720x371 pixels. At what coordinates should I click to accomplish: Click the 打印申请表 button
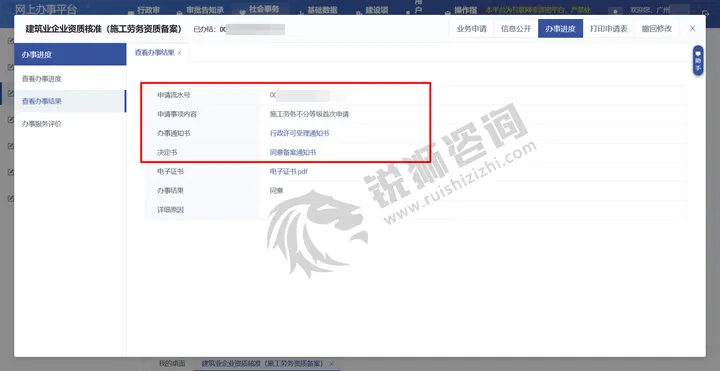pyautogui.click(x=608, y=28)
